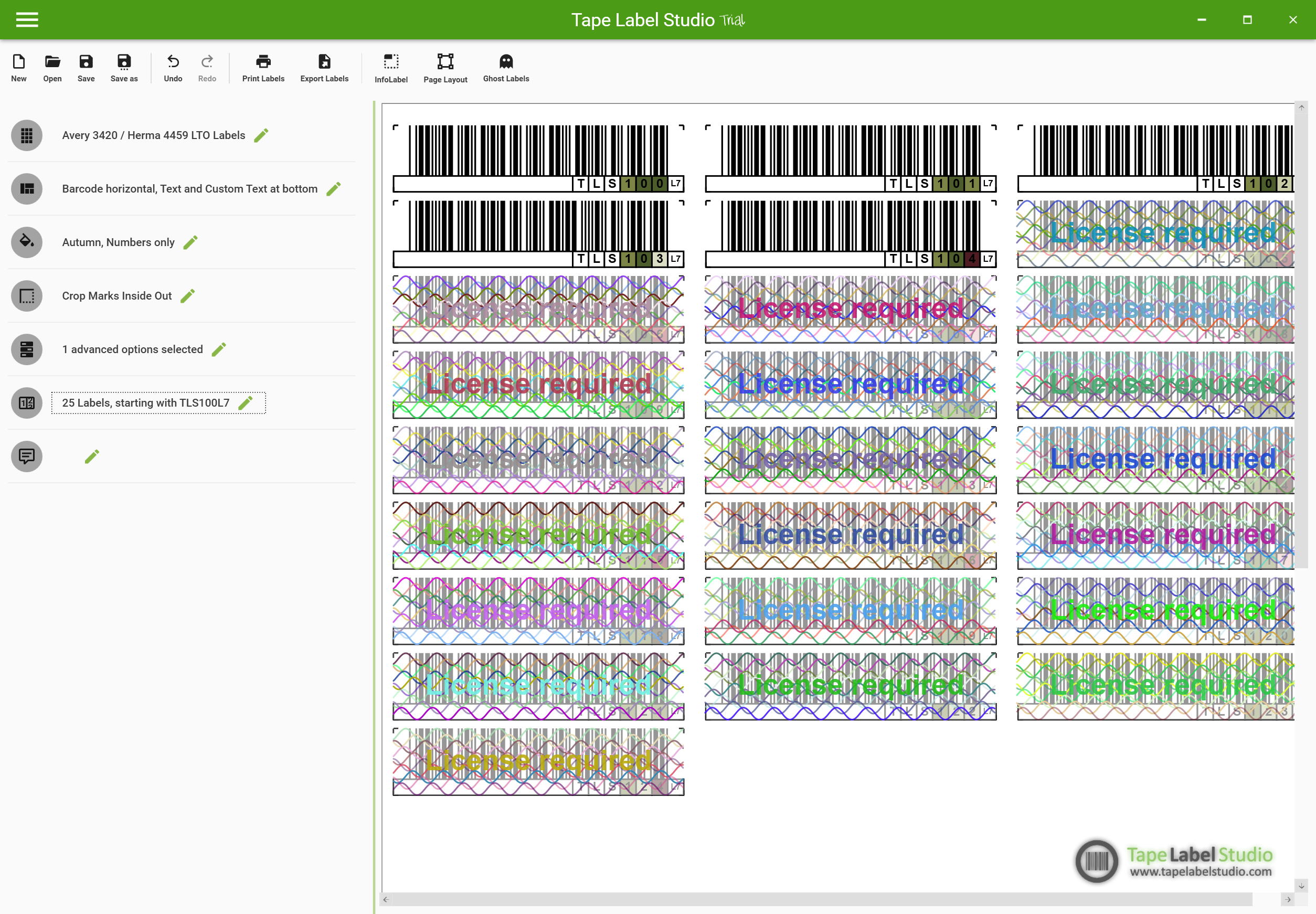The height and width of the screenshot is (914, 1316).
Task: Click the horizontal scrollbar thumb
Action: (822, 899)
